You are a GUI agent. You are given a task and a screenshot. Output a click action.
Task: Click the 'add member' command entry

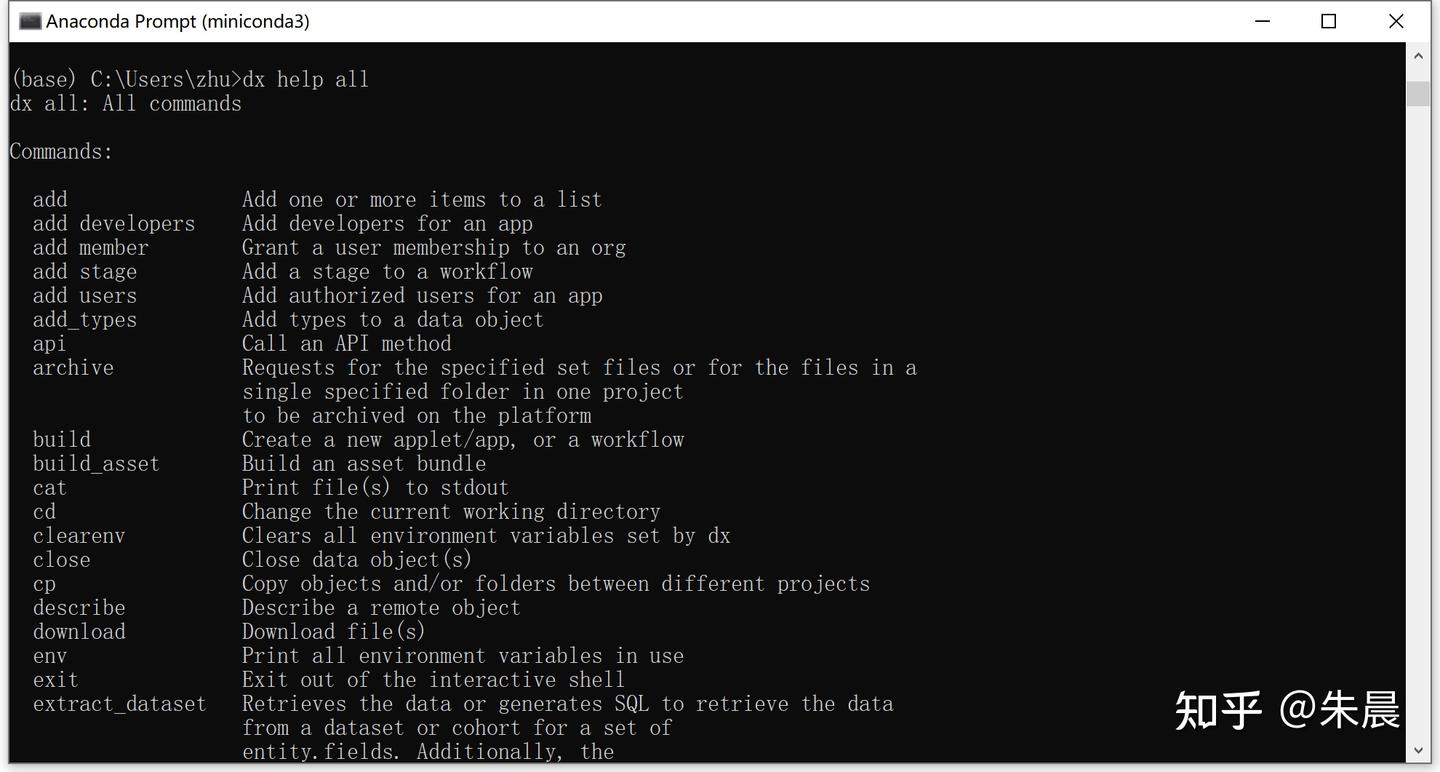(x=89, y=247)
